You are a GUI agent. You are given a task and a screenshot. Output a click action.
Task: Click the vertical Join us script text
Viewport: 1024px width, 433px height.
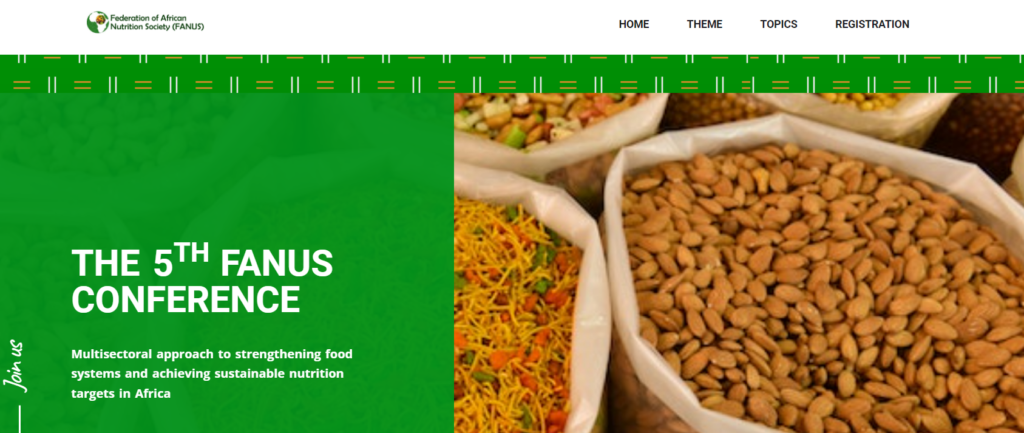16,366
